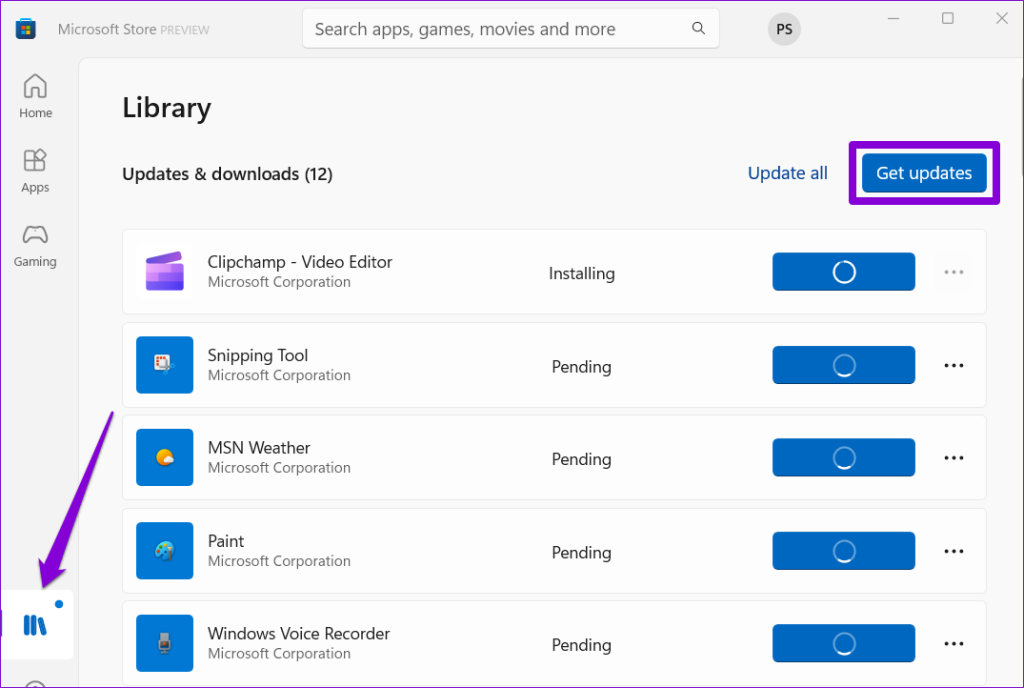Expand more options for MSN Weather
This screenshot has width=1024, height=688.
953,458
